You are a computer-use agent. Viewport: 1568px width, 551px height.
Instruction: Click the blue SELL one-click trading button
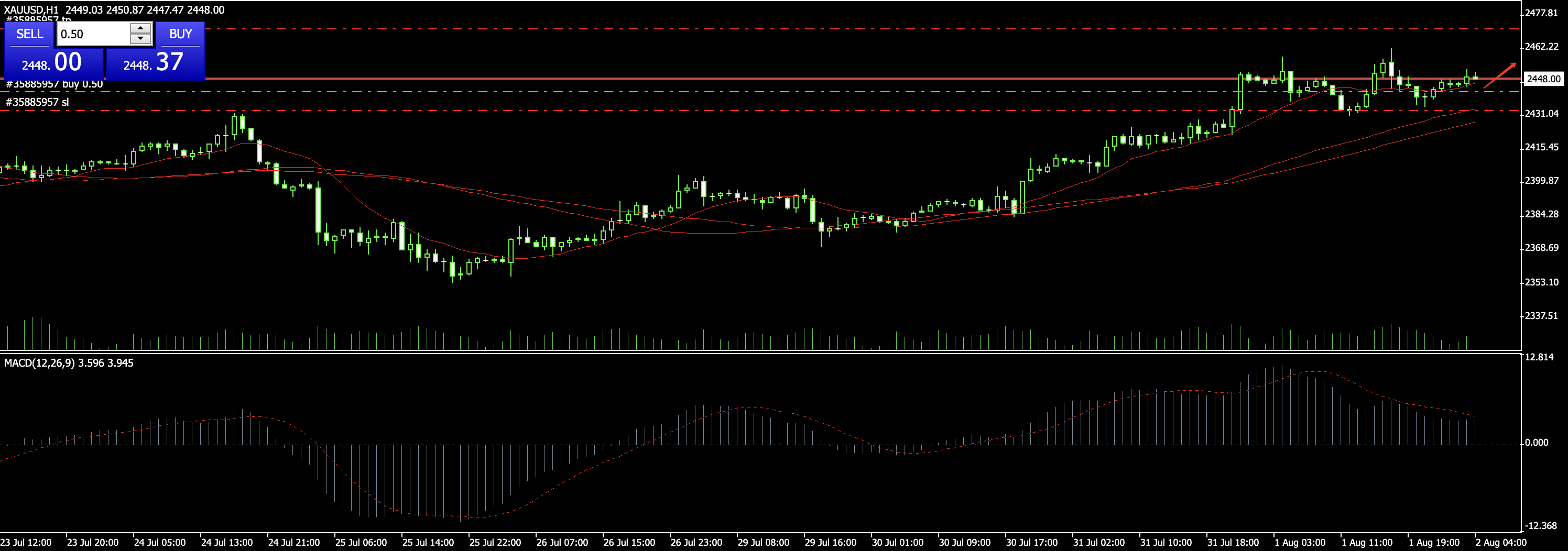point(30,34)
